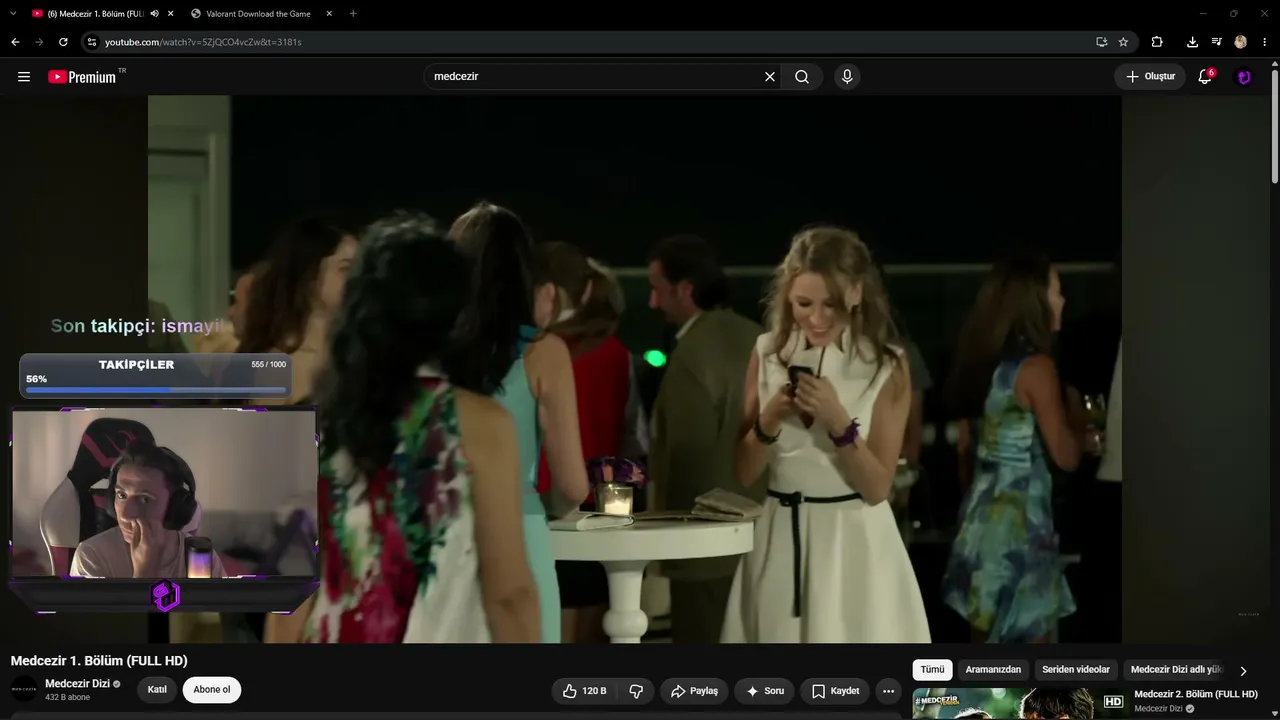Clear the medcezir search text
The height and width of the screenshot is (720, 1280).
point(770,77)
